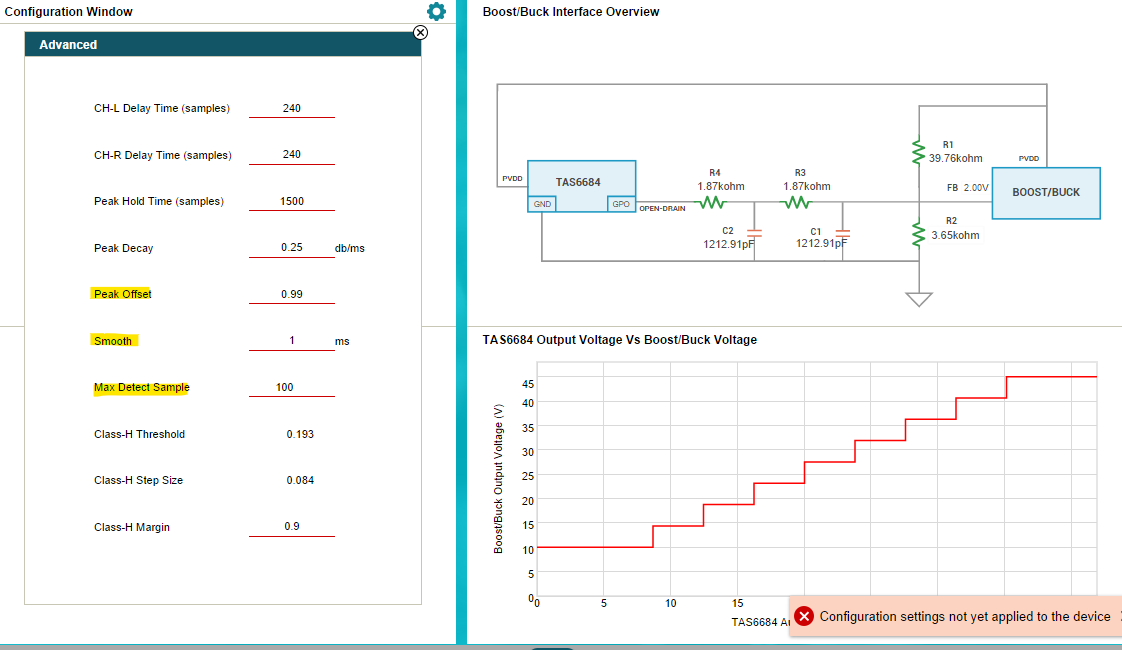Select the R4 1.87kohm resistor symbol

pyautogui.click(x=711, y=203)
